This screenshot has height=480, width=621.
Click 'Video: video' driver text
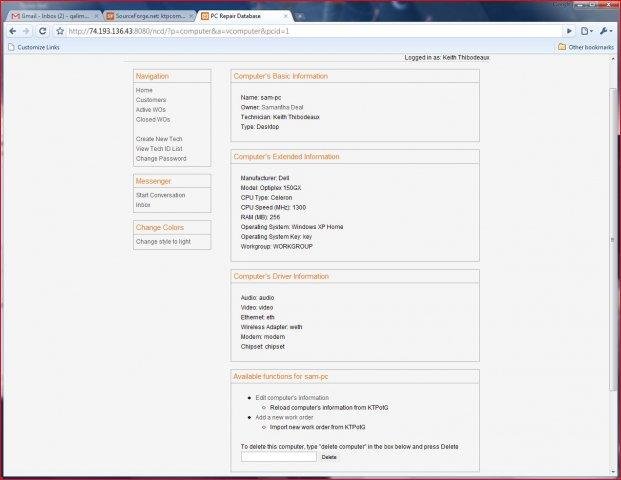(257, 307)
